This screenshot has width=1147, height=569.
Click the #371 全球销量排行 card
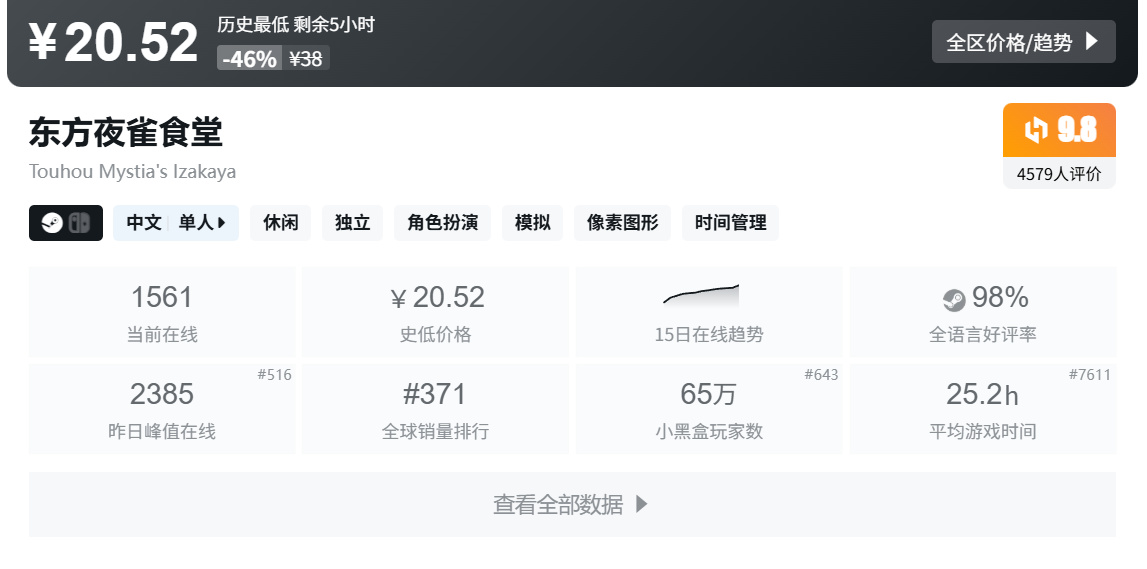pyautogui.click(x=435, y=409)
